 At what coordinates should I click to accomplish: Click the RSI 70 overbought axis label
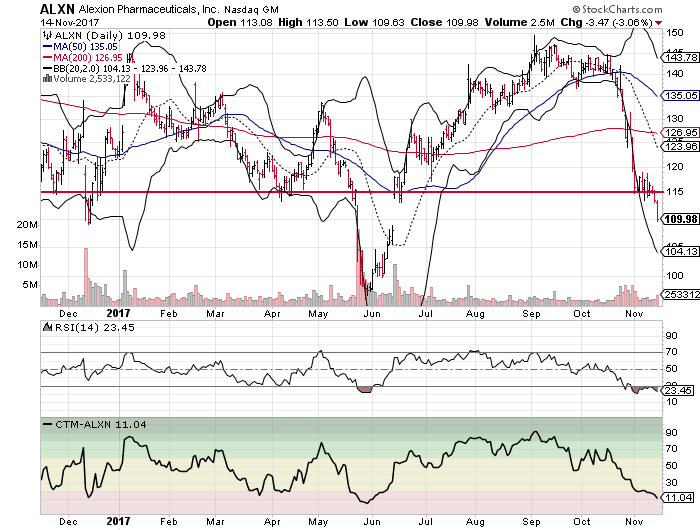pos(671,352)
